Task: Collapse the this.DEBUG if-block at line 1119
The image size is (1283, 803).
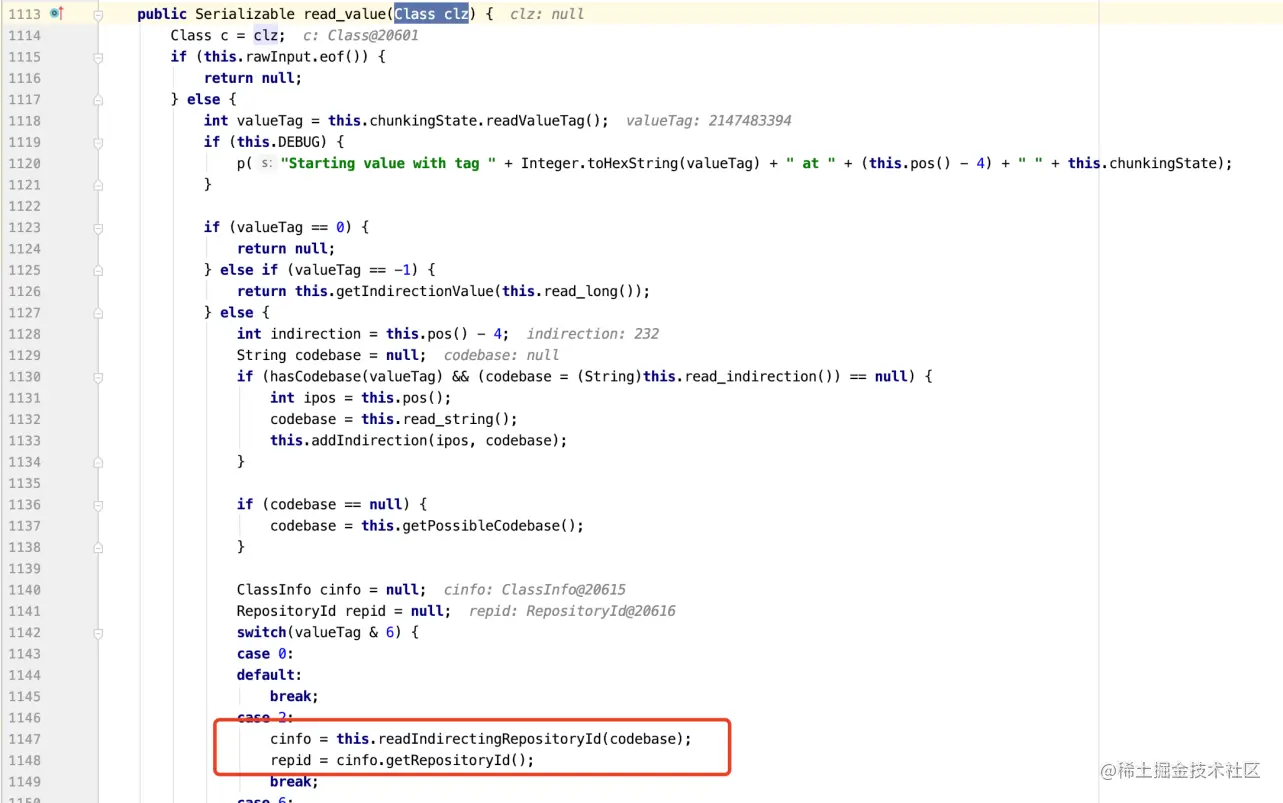Action: pos(98,142)
